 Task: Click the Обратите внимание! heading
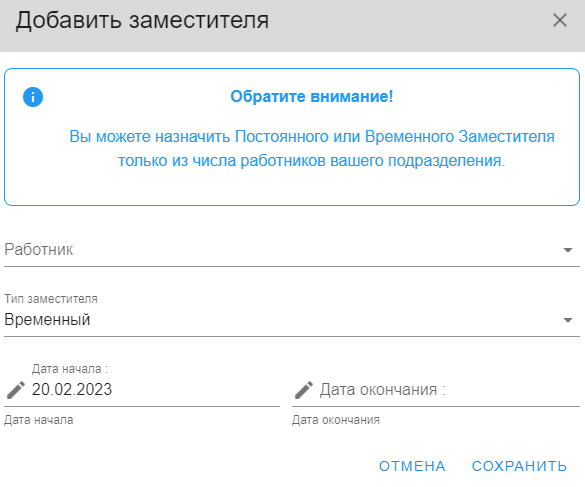pyautogui.click(x=312, y=97)
